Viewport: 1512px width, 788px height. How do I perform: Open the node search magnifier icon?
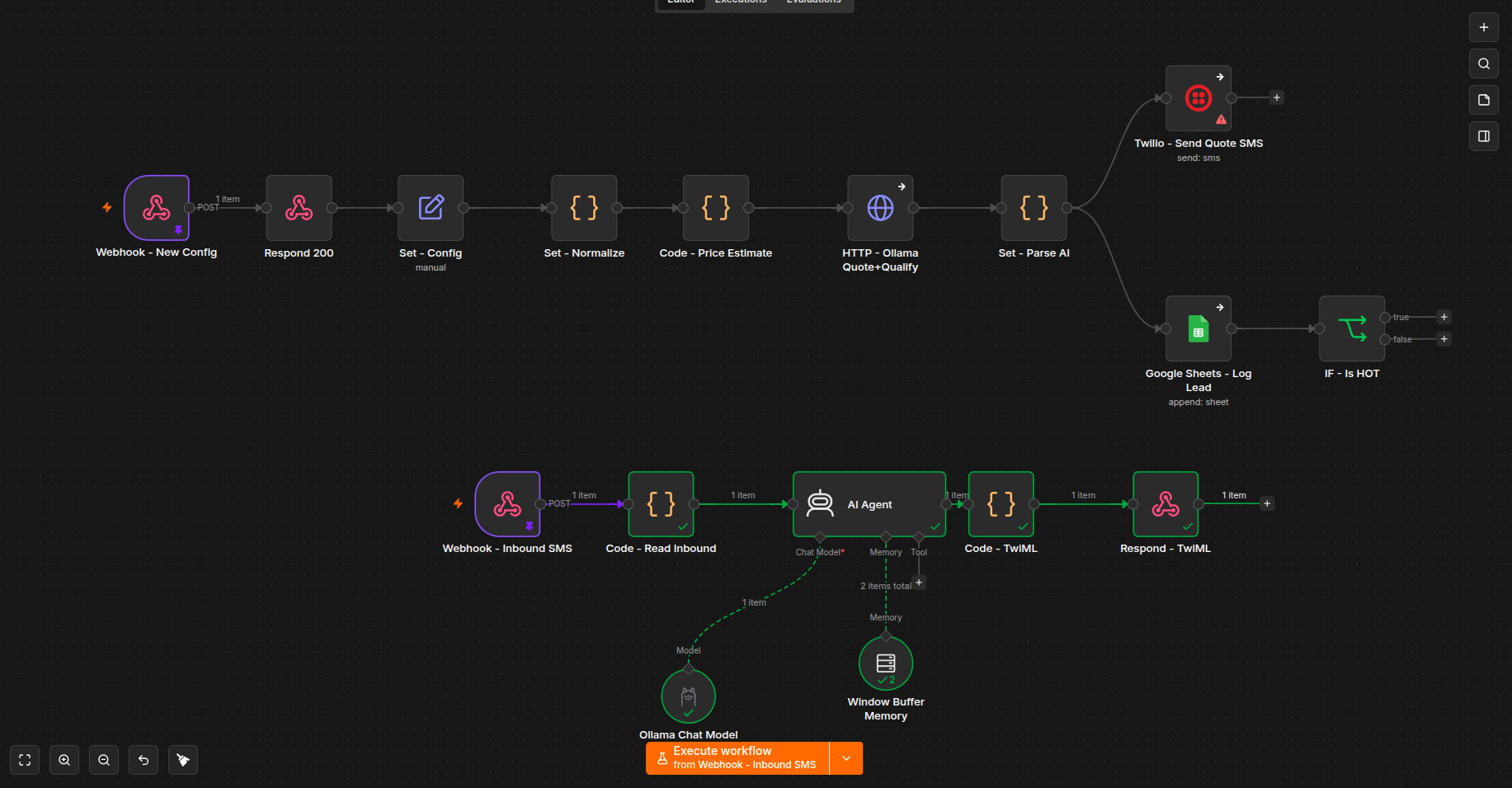(x=1484, y=64)
